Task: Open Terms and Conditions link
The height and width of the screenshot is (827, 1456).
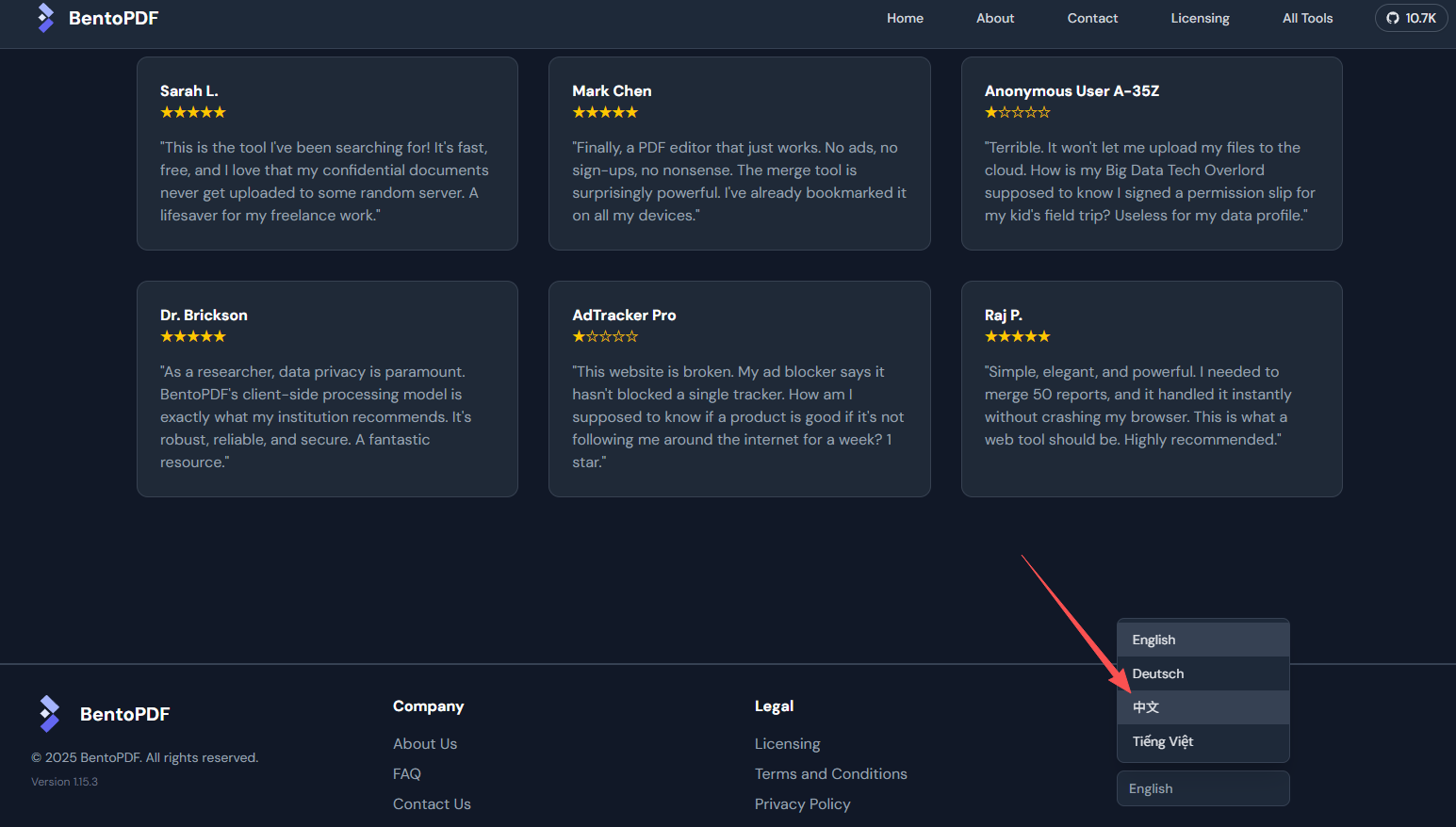Action: tap(830, 773)
